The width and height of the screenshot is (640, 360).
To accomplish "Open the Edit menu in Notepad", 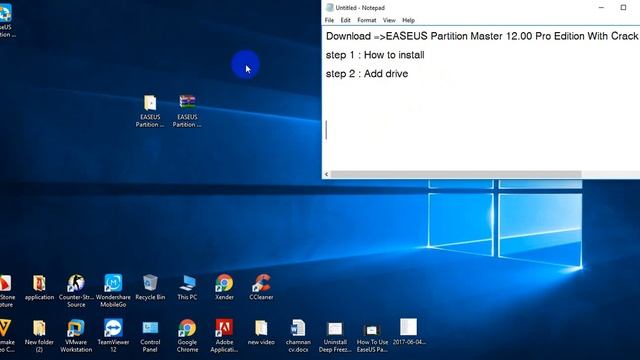I will (x=345, y=20).
